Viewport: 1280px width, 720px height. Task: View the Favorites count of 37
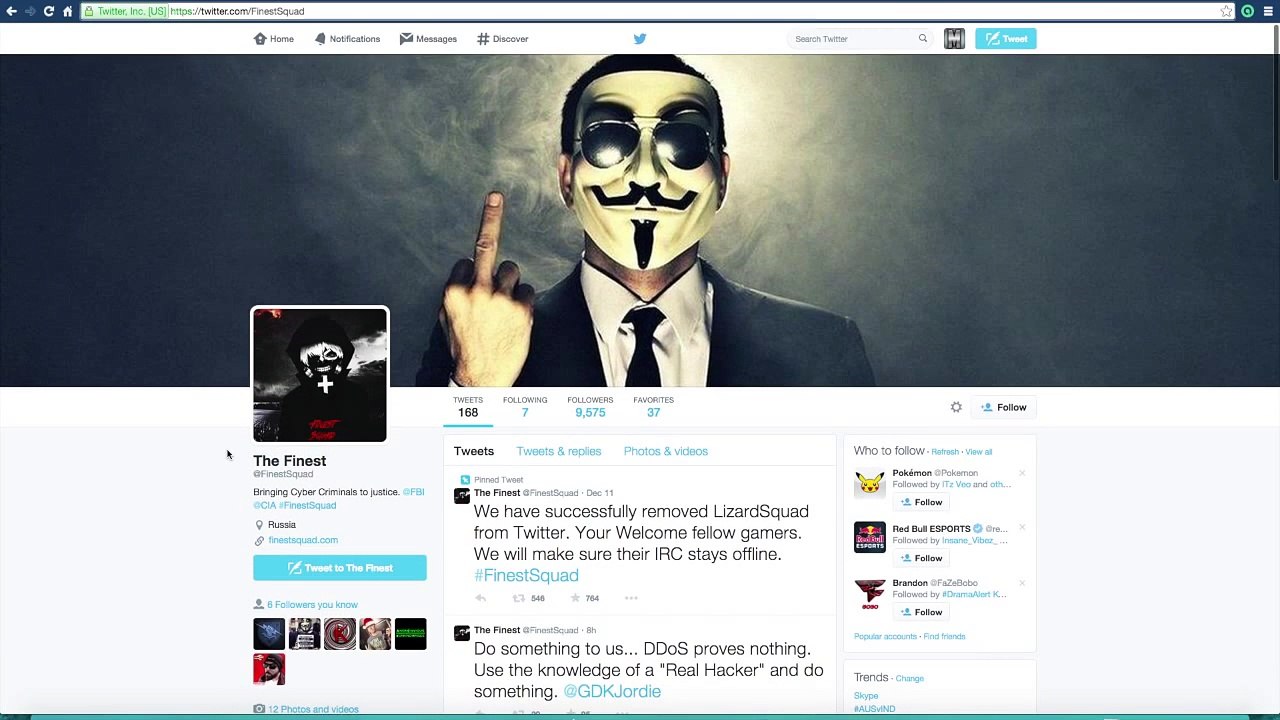[653, 407]
